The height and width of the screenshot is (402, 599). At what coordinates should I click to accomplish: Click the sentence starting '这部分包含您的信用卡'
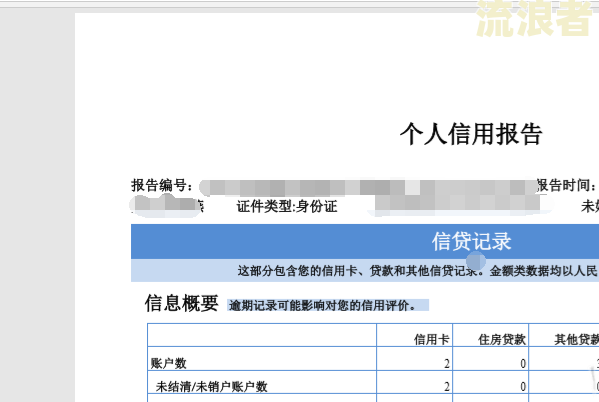coord(418,271)
